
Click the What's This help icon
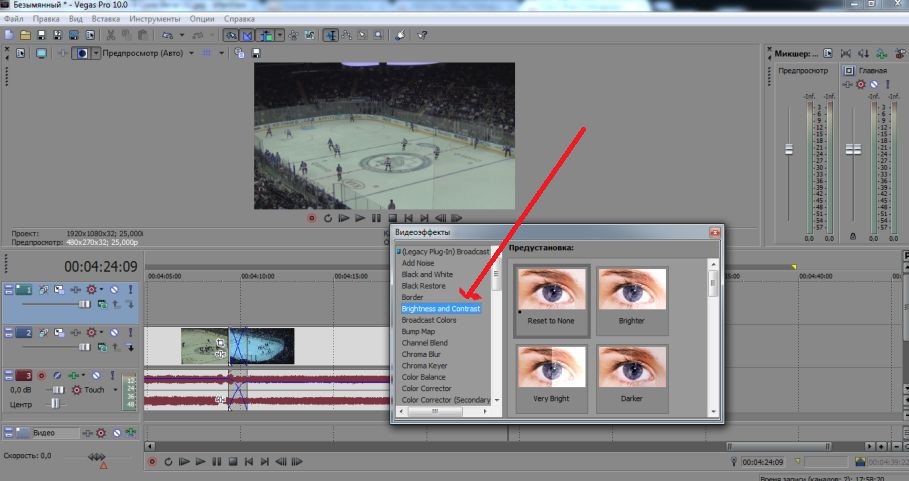coord(422,35)
